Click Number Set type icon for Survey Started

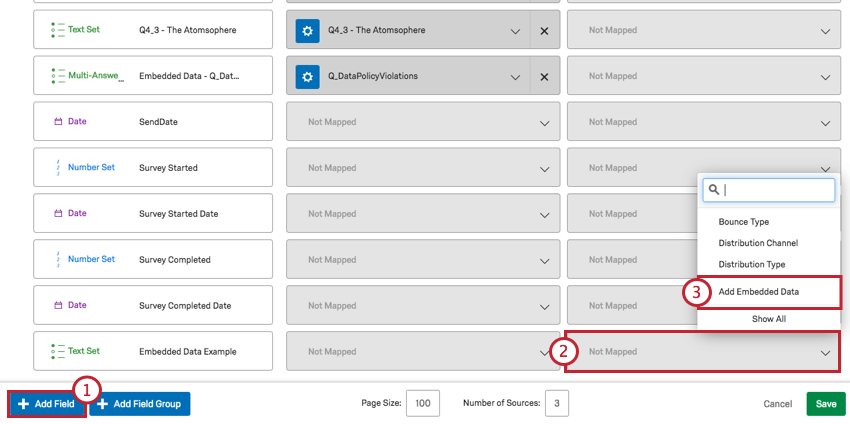(57, 168)
